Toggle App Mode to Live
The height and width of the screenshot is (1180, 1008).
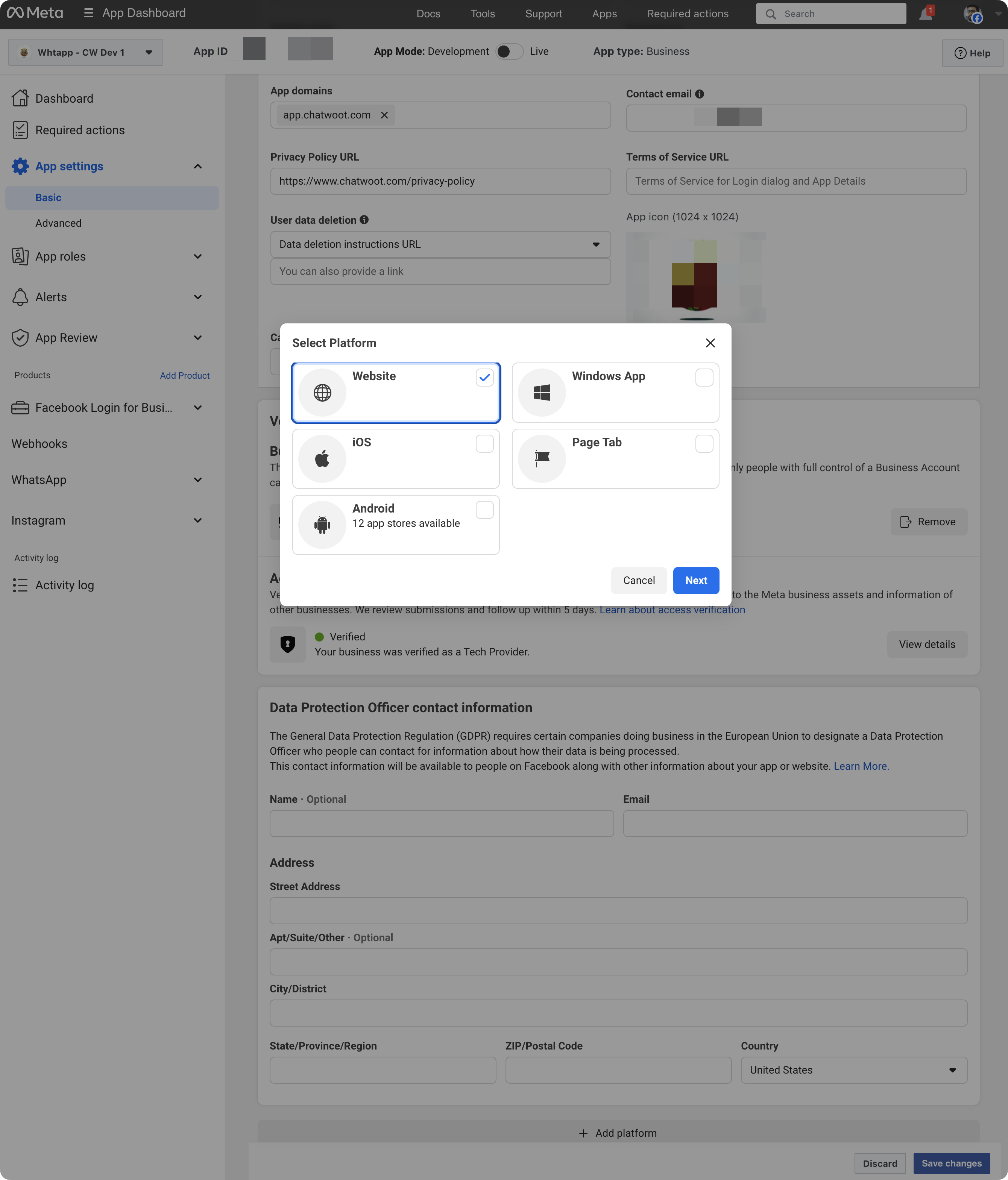[x=509, y=51]
